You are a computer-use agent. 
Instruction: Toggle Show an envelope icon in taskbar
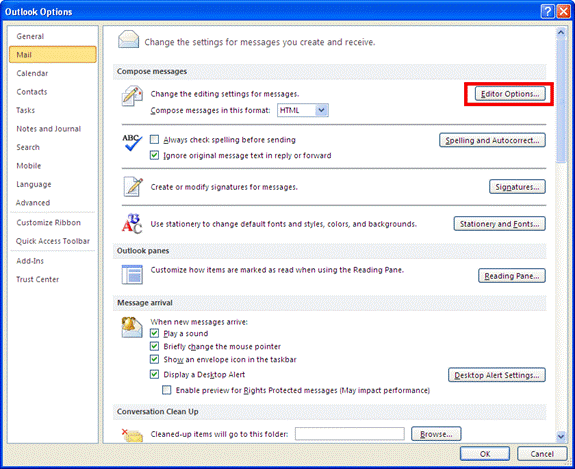pyautogui.click(x=154, y=359)
